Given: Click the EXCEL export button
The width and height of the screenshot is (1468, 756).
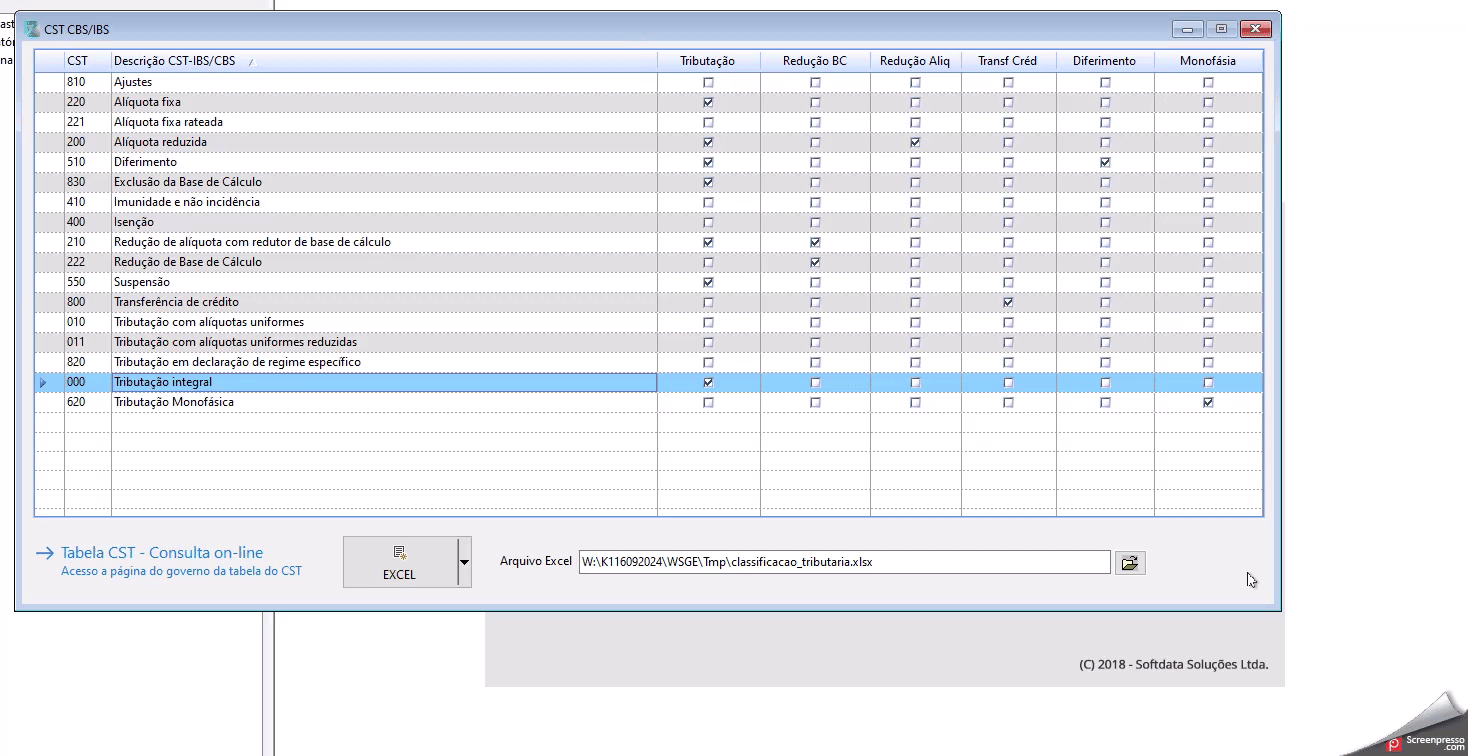Looking at the screenshot, I should (x=400, y=562).
